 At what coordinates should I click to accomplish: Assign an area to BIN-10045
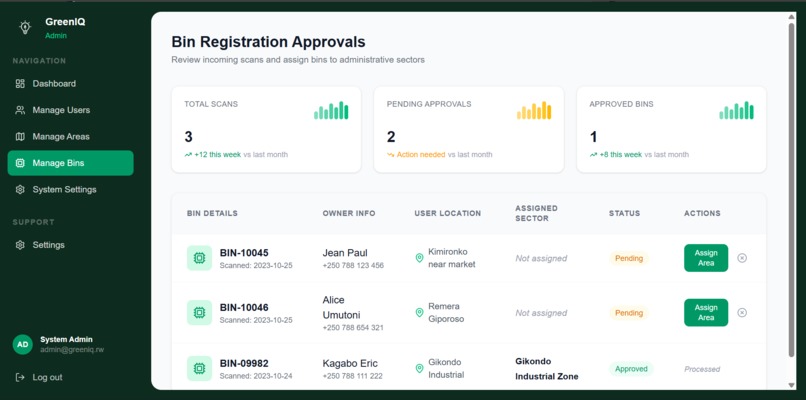click(706, 258)
